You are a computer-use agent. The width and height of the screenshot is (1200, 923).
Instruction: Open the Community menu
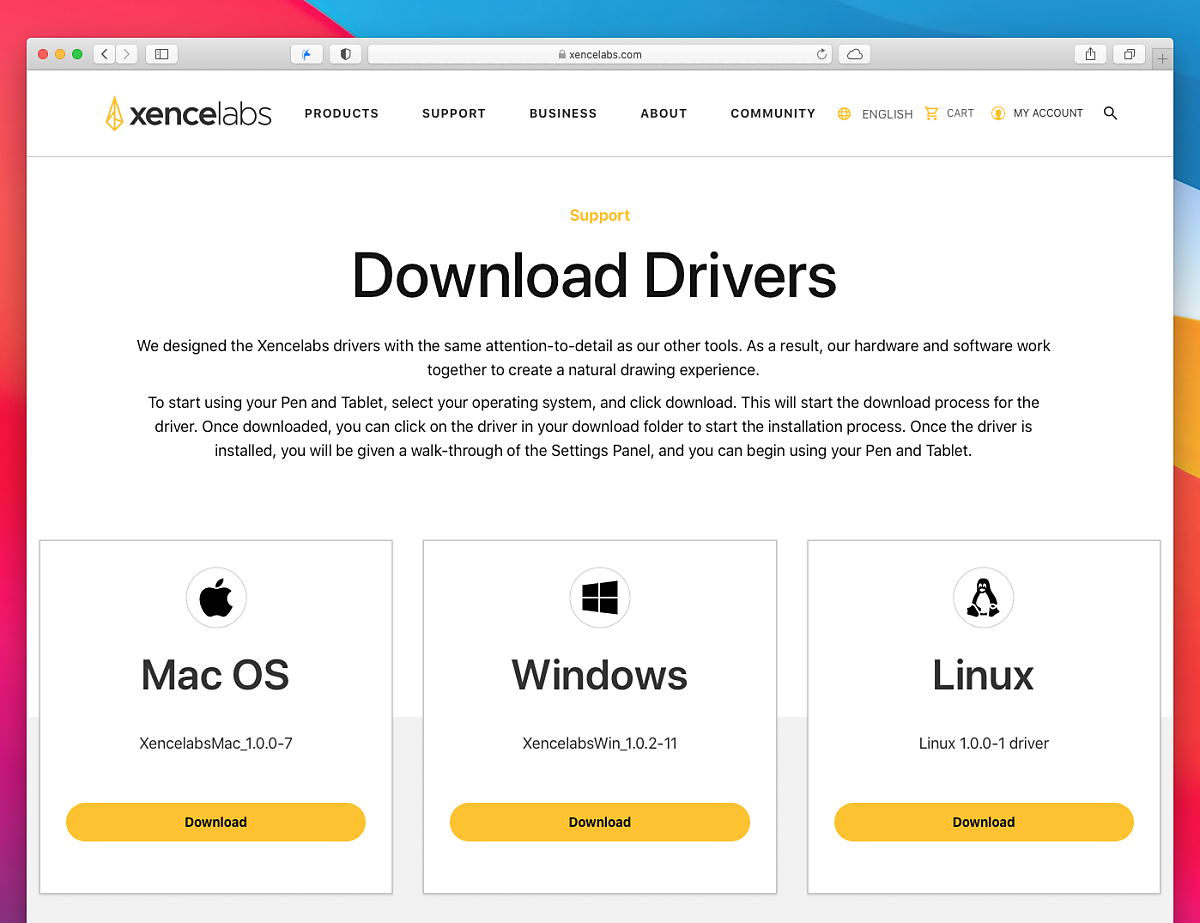(x=772, y=113)
